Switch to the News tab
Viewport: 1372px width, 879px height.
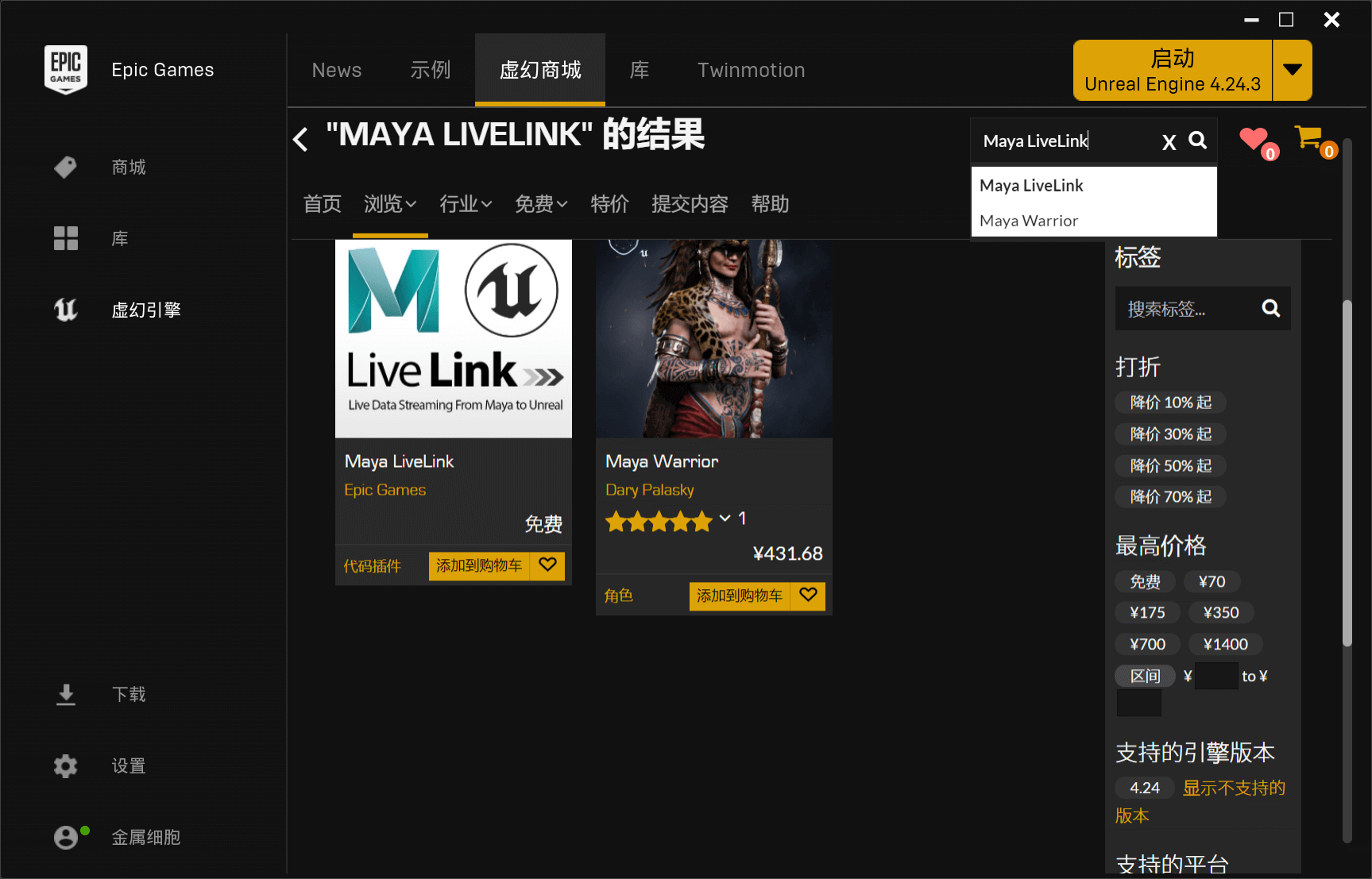tap(337, 70)
